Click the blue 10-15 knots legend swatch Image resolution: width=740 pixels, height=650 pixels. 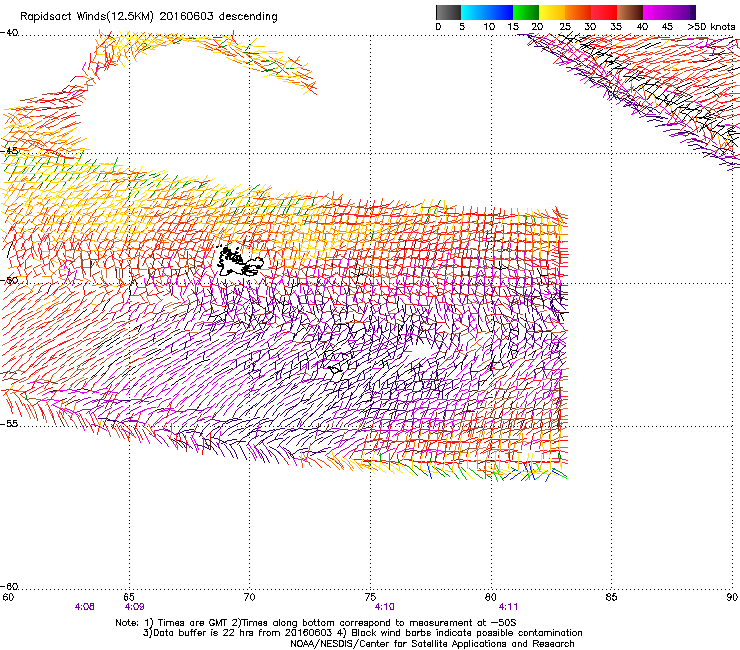click(500, 12)
